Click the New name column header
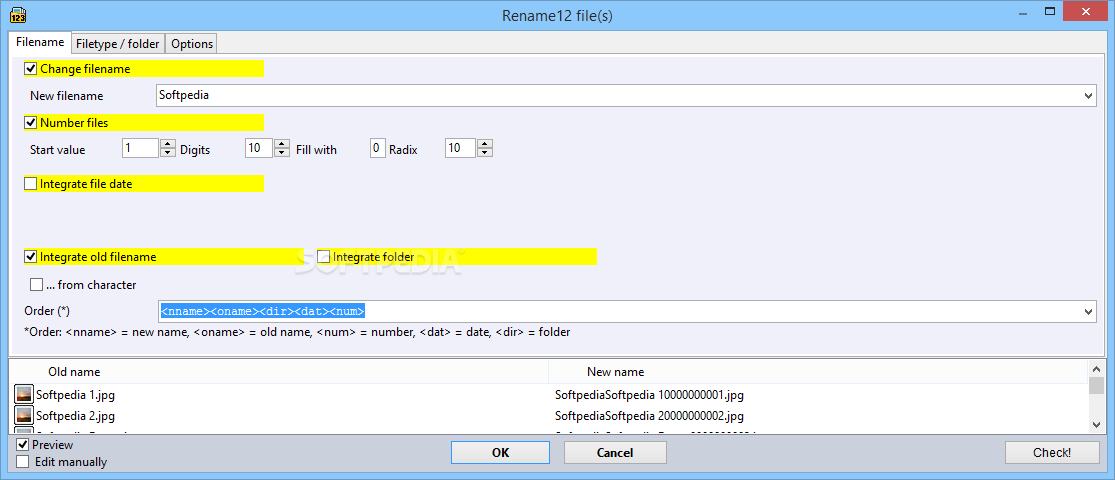1115x480 pixels. tap(616, 372)
